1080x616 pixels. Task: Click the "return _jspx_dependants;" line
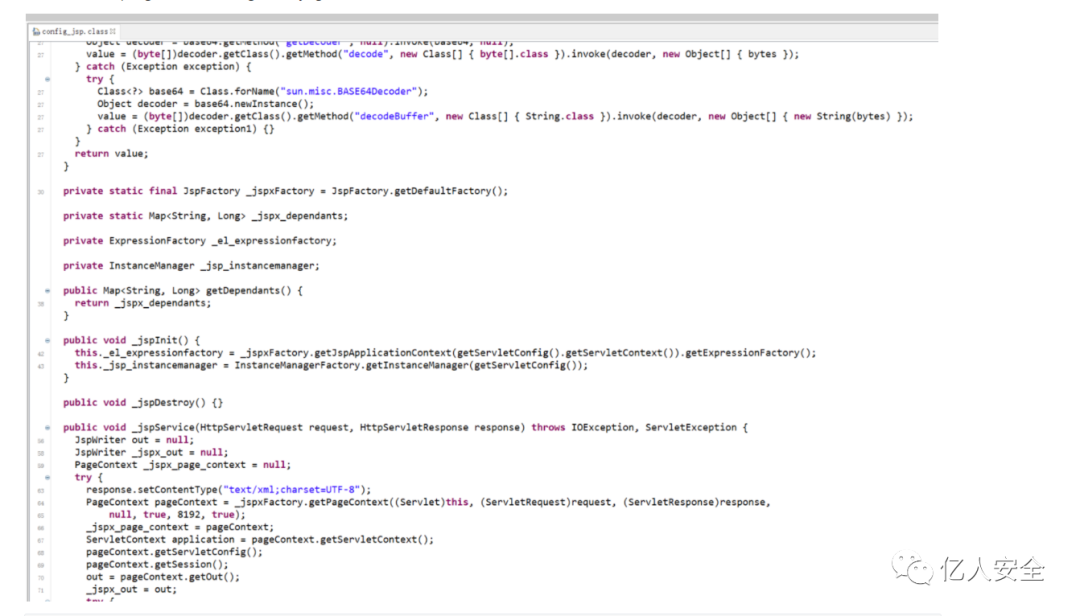click(x=143, y=303)
